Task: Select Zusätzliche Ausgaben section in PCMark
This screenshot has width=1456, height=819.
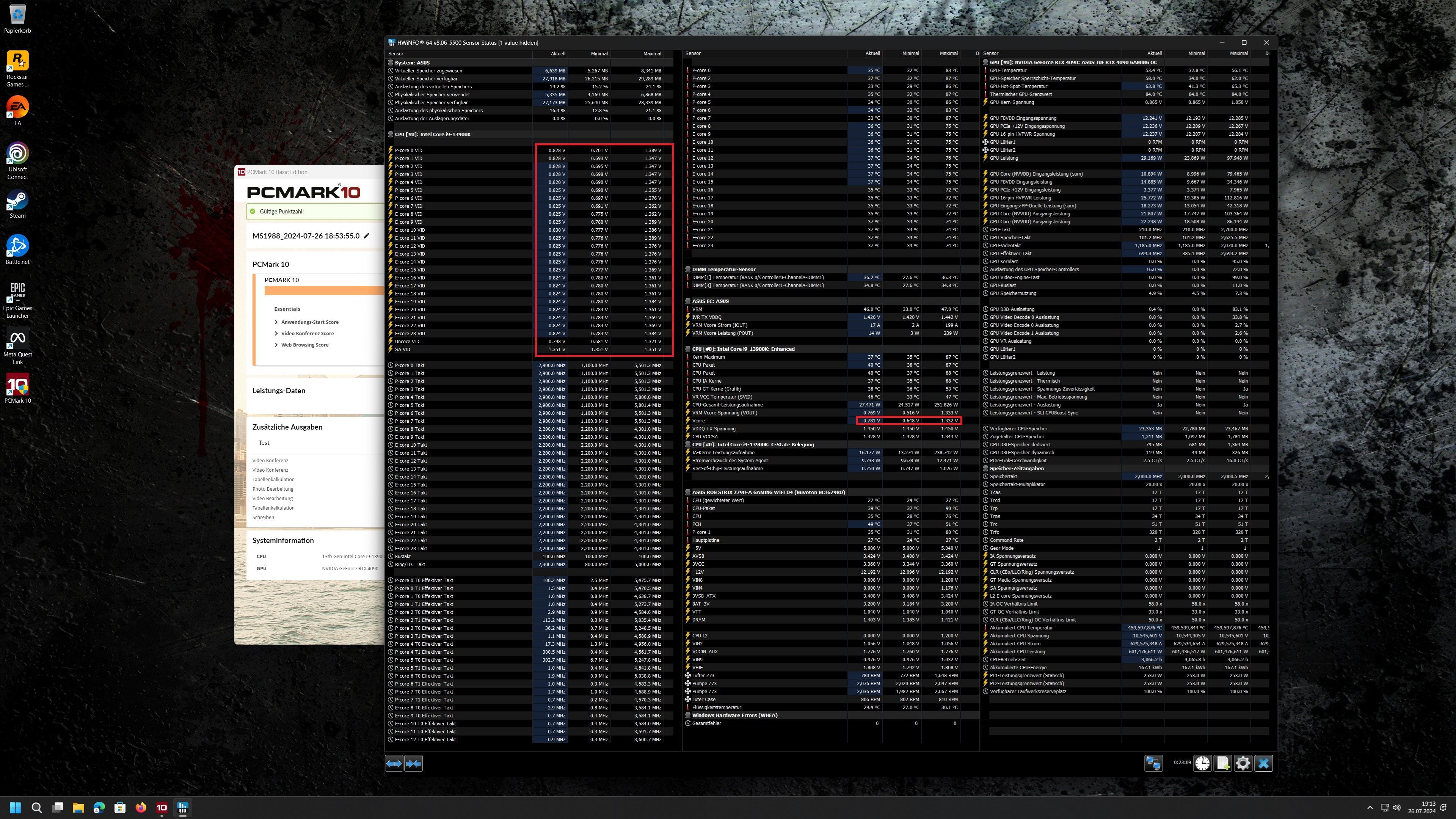Action: [x=287, y=427]
